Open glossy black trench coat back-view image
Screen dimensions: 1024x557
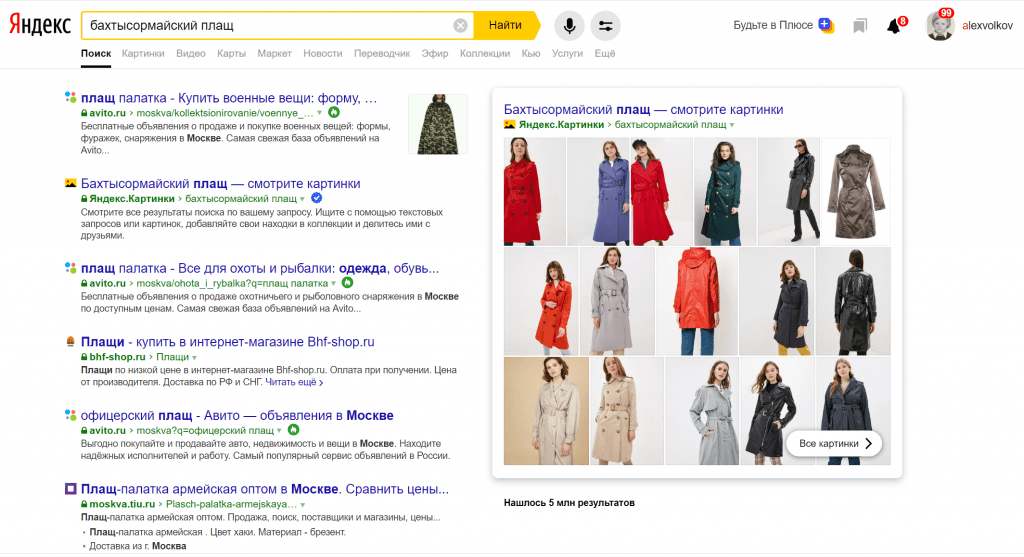[853, 301]
